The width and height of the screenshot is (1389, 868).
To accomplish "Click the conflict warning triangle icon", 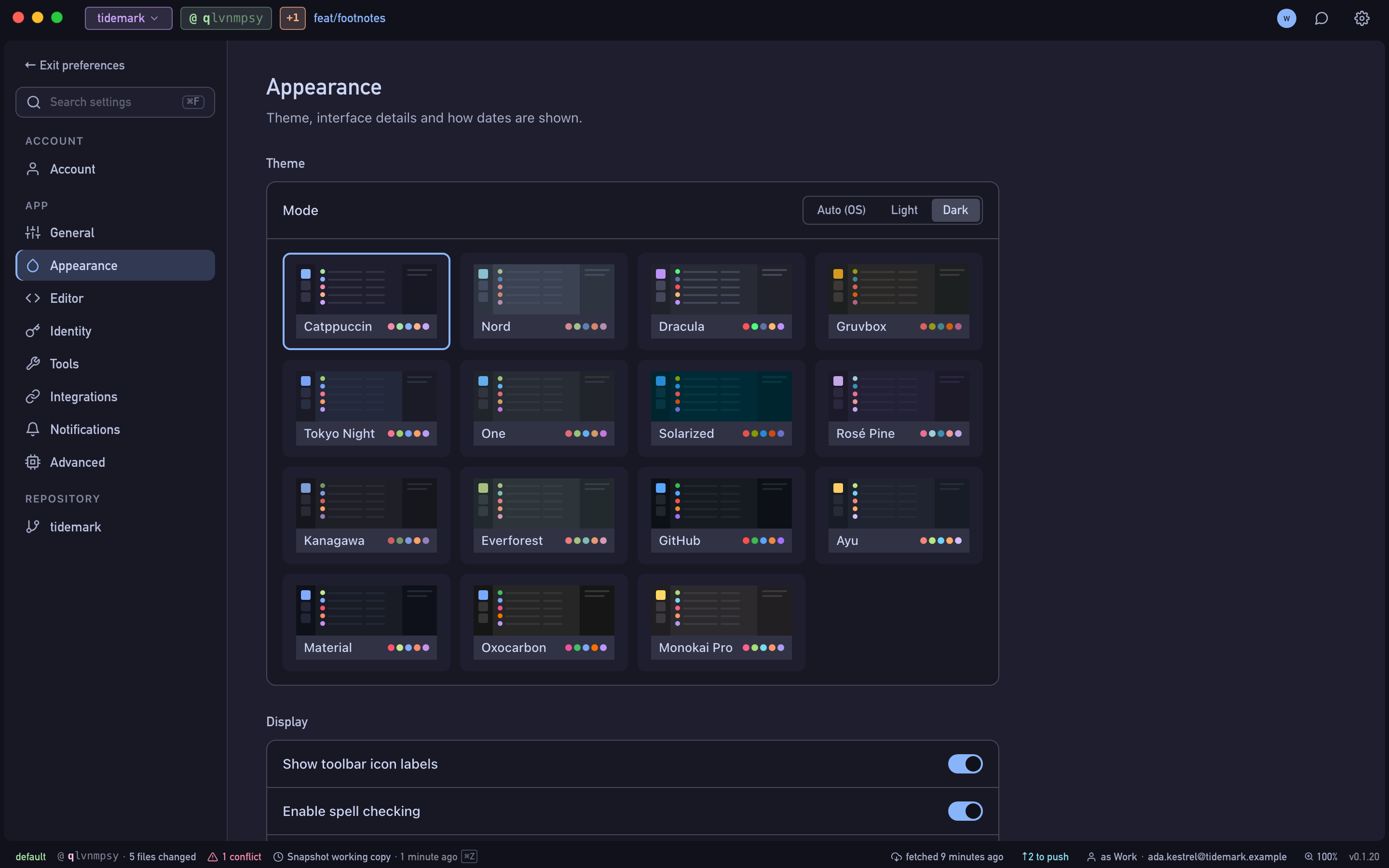I will (212, 856).
